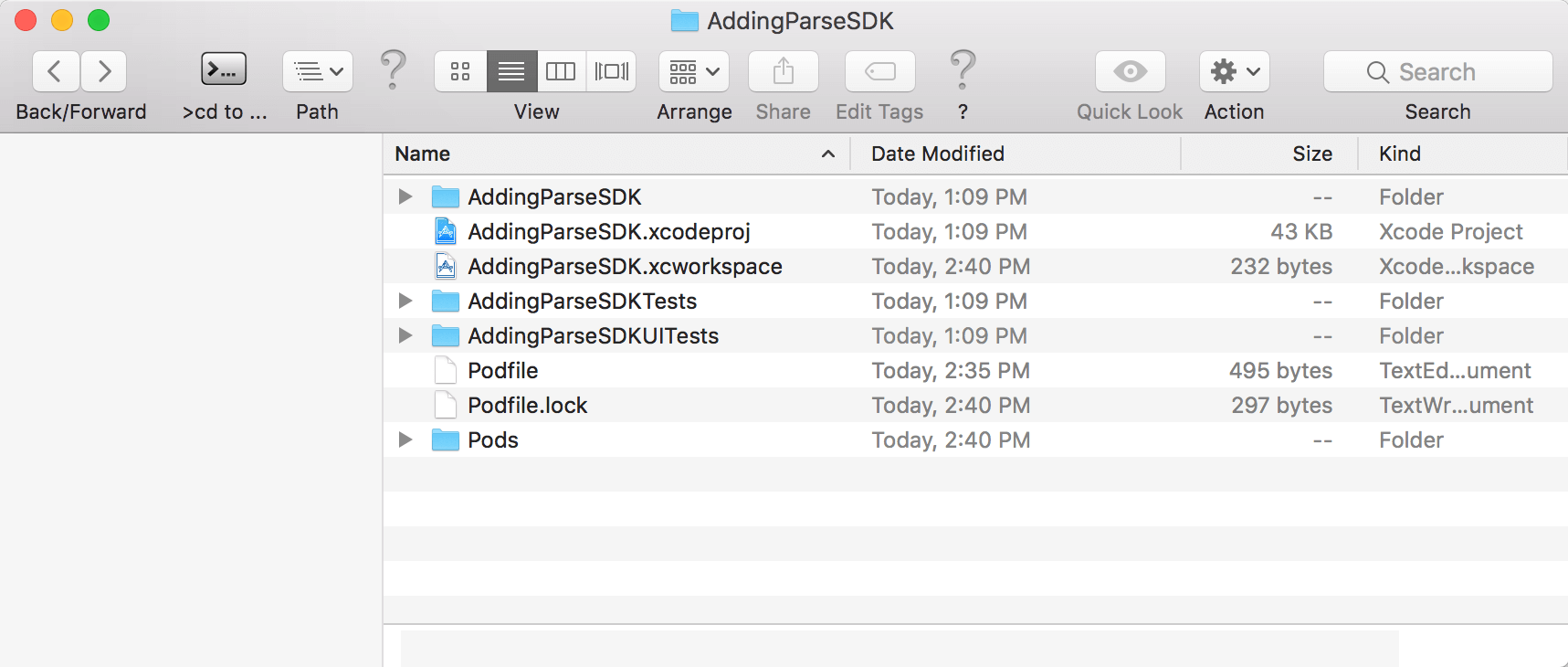Viewport: 1568px width, 667px height.
Task: Sort files by Size column
Action: point(1311,154)
